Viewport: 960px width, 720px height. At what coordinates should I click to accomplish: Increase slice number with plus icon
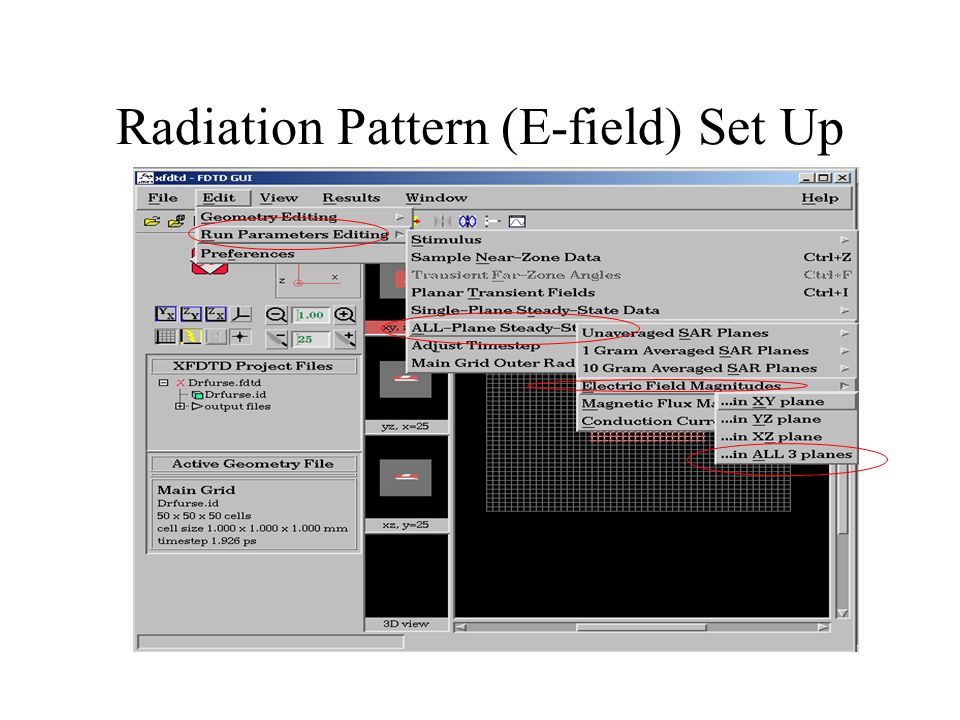point(345,339)
